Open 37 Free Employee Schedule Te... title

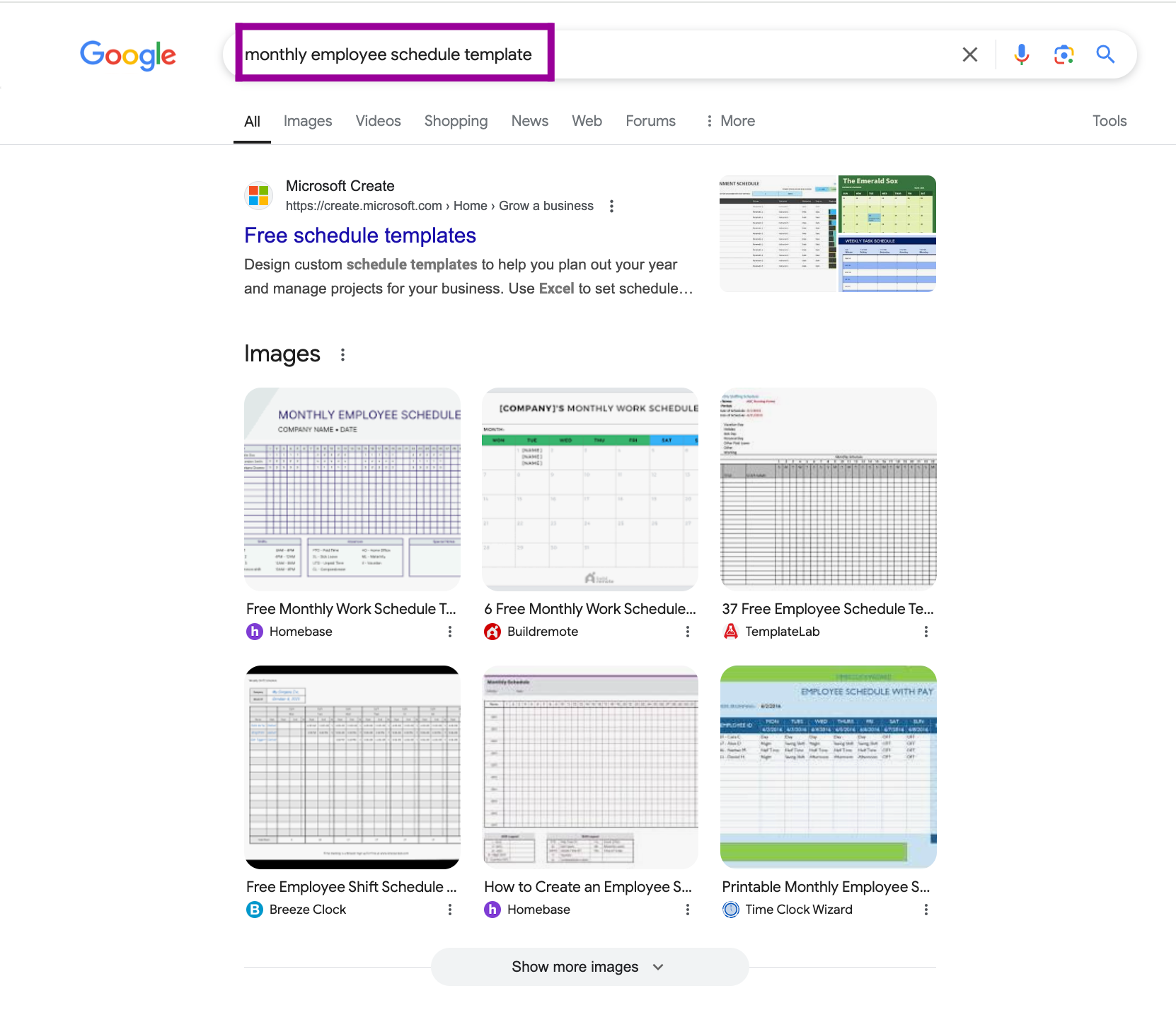pos(828,609)
